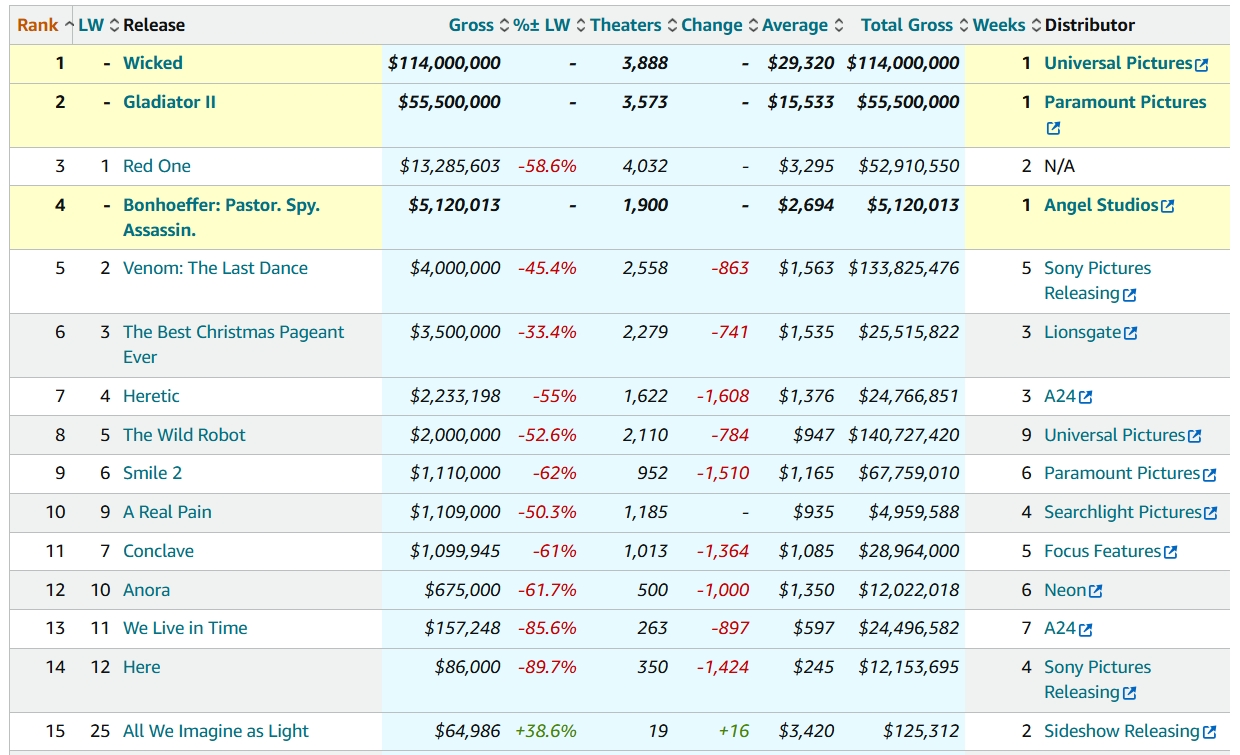
Task: Open the Heretic release link
Action: click(x=151, y=396)
